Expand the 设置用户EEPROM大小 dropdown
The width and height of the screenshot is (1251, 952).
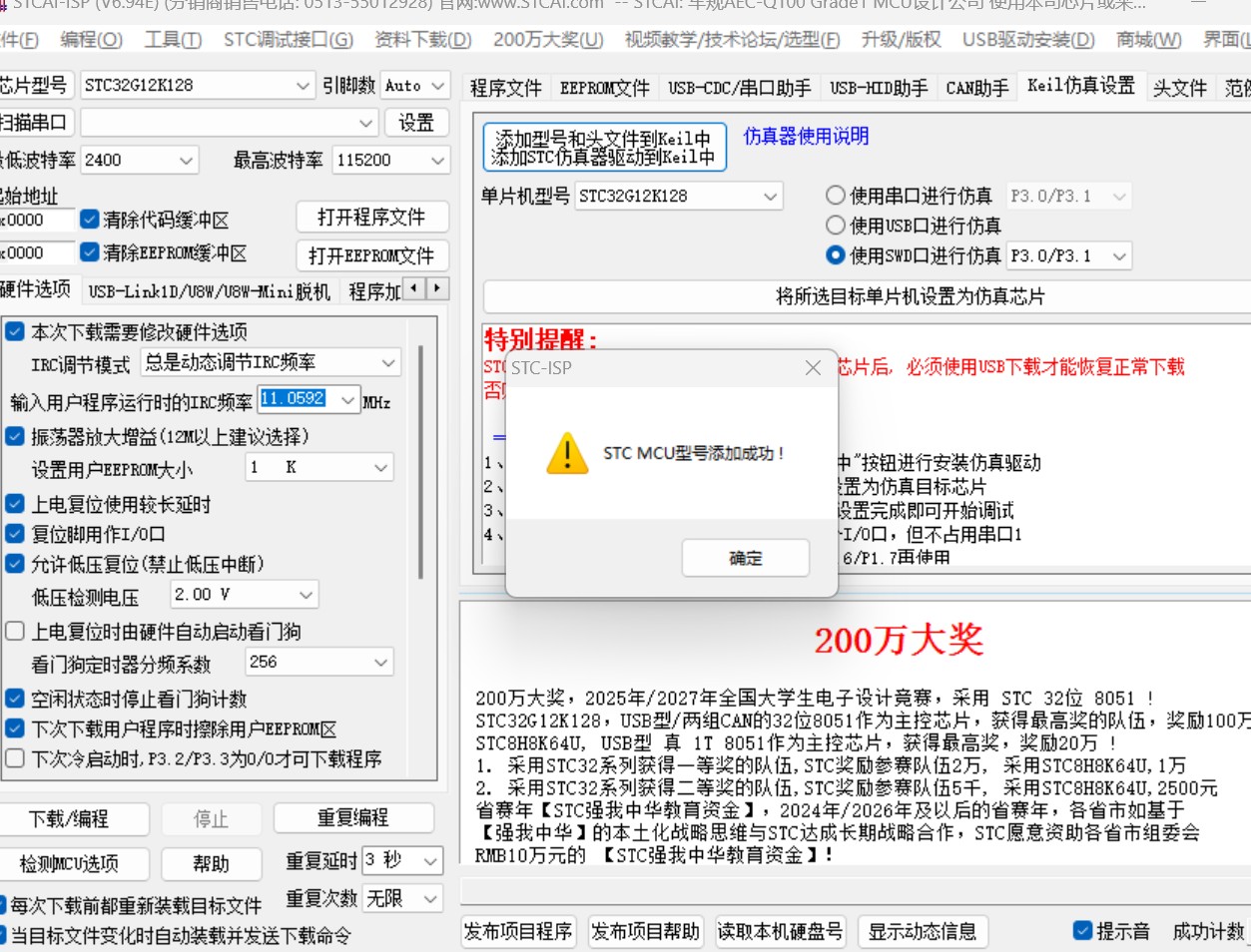click(x=380, y=467)
